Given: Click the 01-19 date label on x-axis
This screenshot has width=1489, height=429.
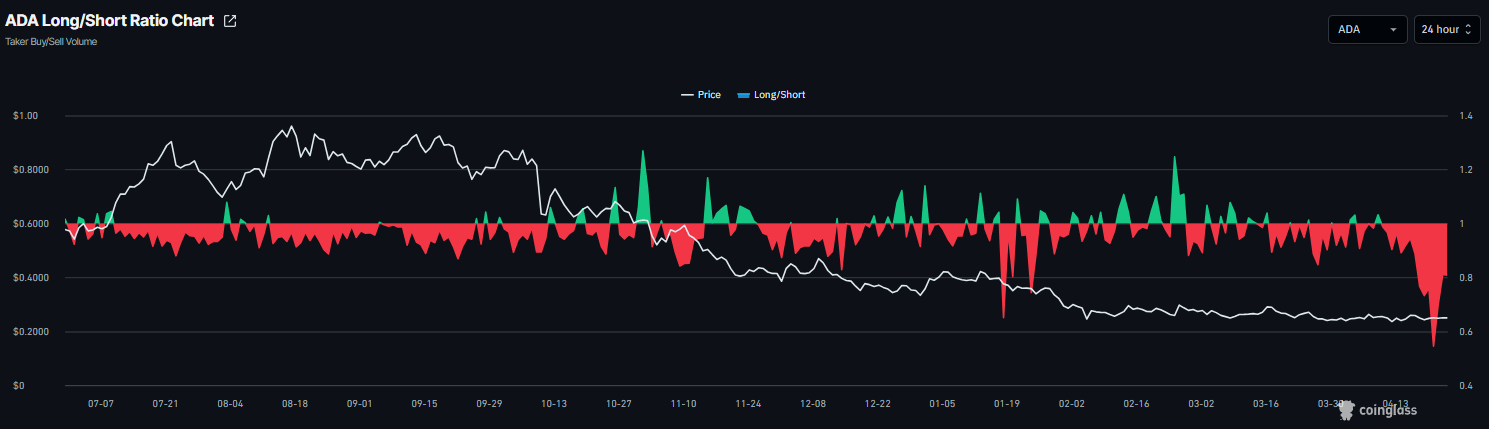Looking at the screenshot, I should [1007, 404].
